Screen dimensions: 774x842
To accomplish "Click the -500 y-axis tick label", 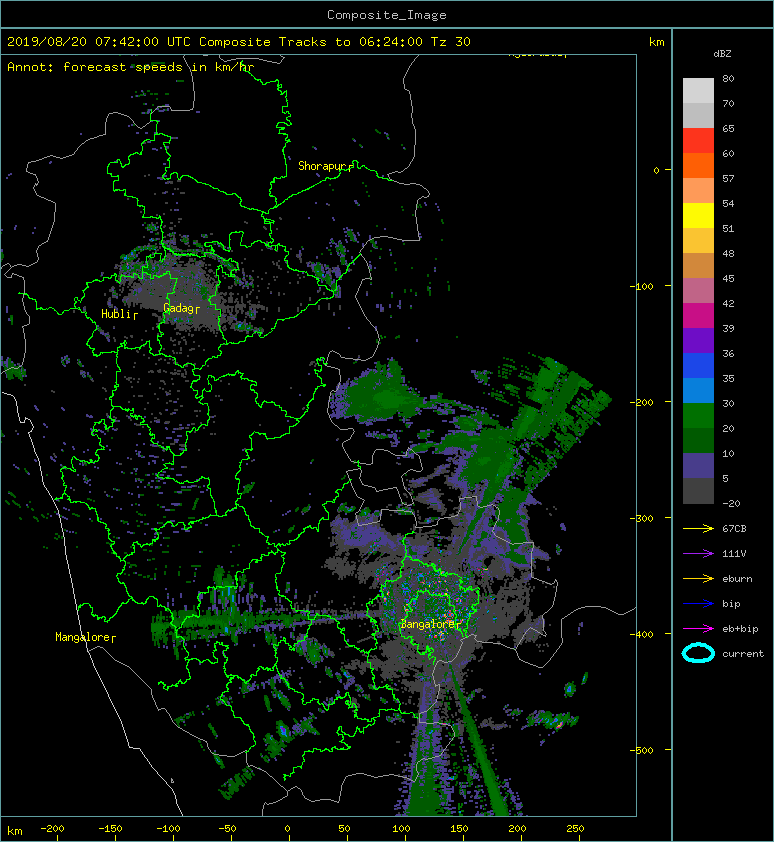I will [x=642, y=750].
